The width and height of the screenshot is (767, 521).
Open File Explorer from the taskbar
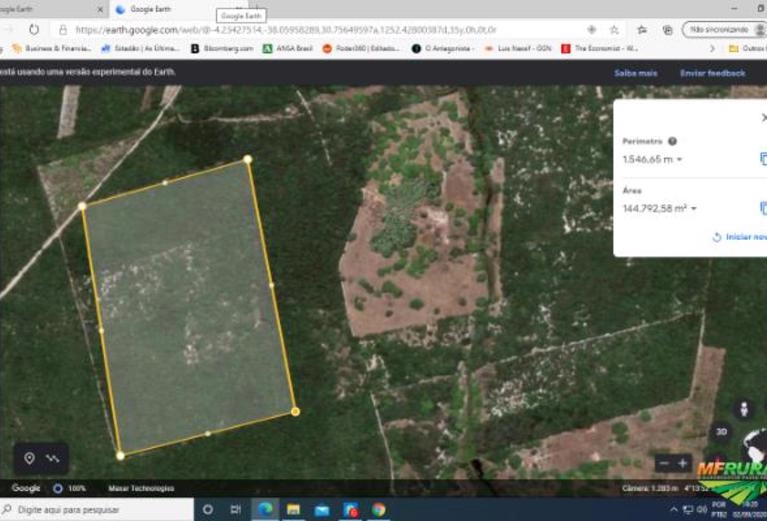point(293,509)
